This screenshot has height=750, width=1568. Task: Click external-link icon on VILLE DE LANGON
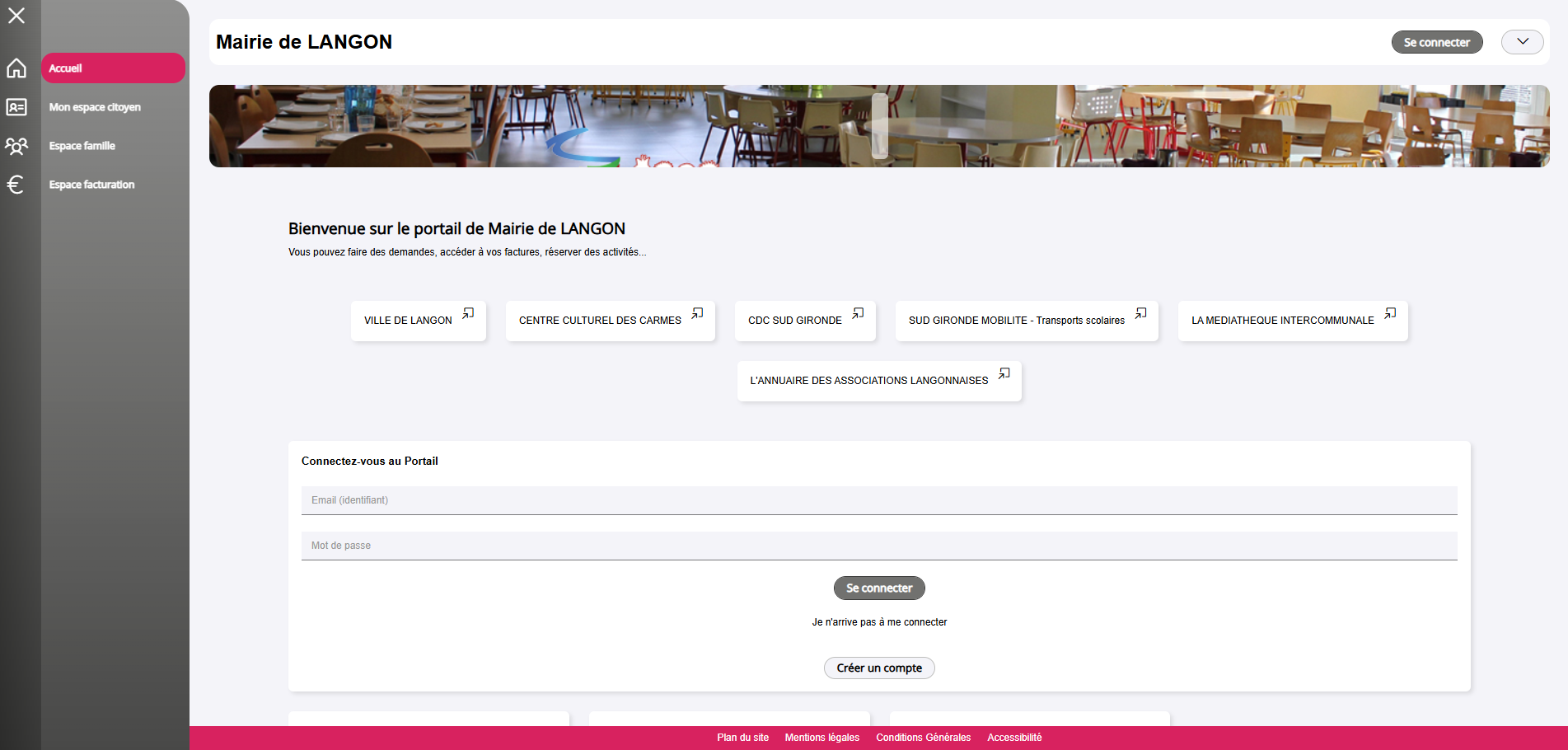[468, 313]
